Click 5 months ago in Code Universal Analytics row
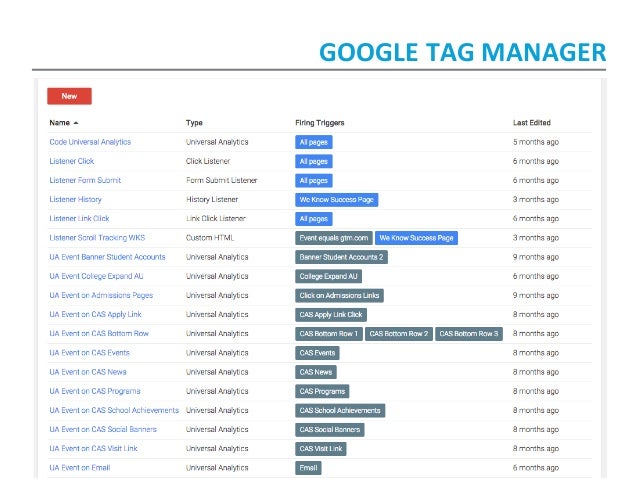638x479 pixels. [535, 142]
